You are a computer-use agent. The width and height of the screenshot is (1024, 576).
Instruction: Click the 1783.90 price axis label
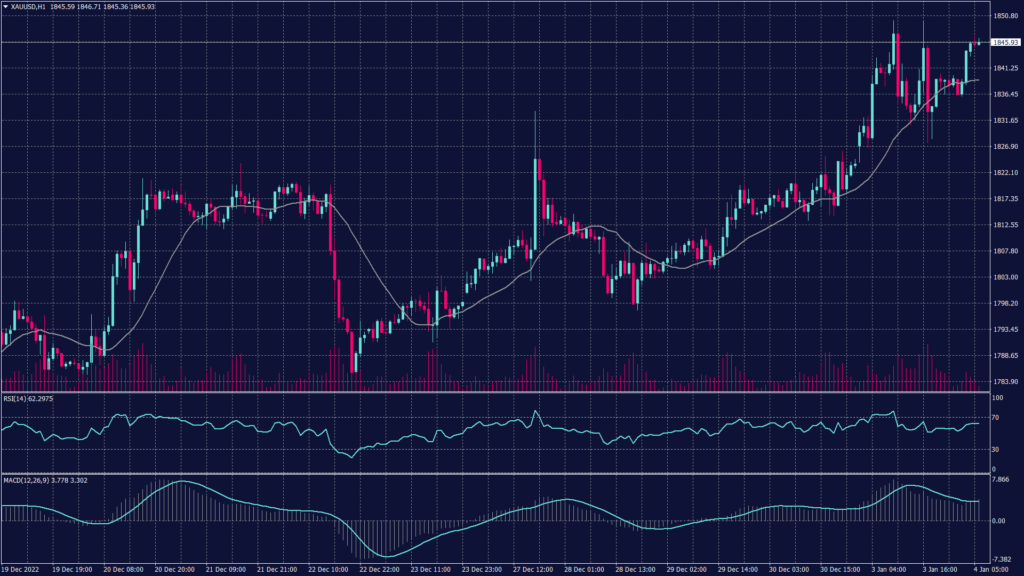coord(1004,382)
